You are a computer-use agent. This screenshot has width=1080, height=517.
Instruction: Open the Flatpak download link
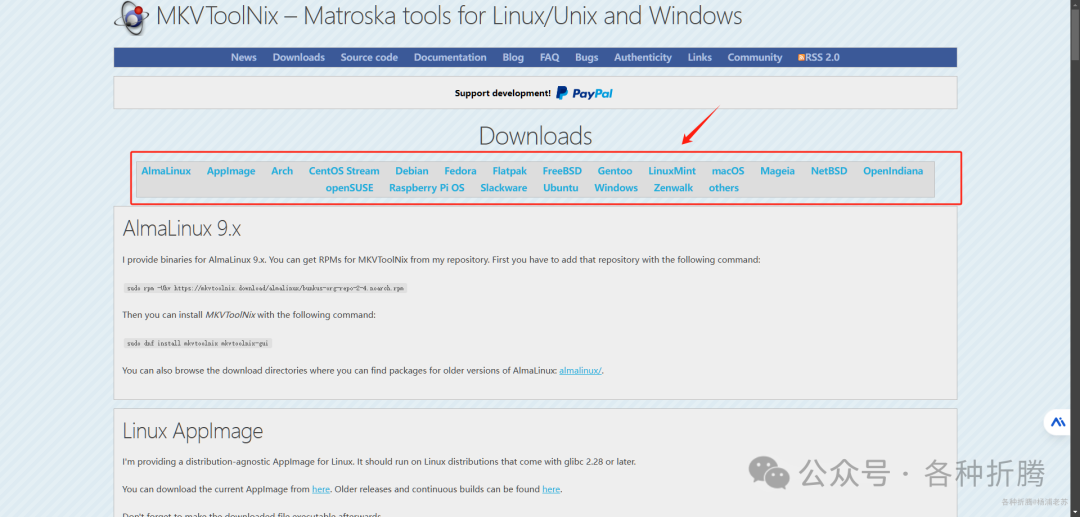(x=510, y=171)
